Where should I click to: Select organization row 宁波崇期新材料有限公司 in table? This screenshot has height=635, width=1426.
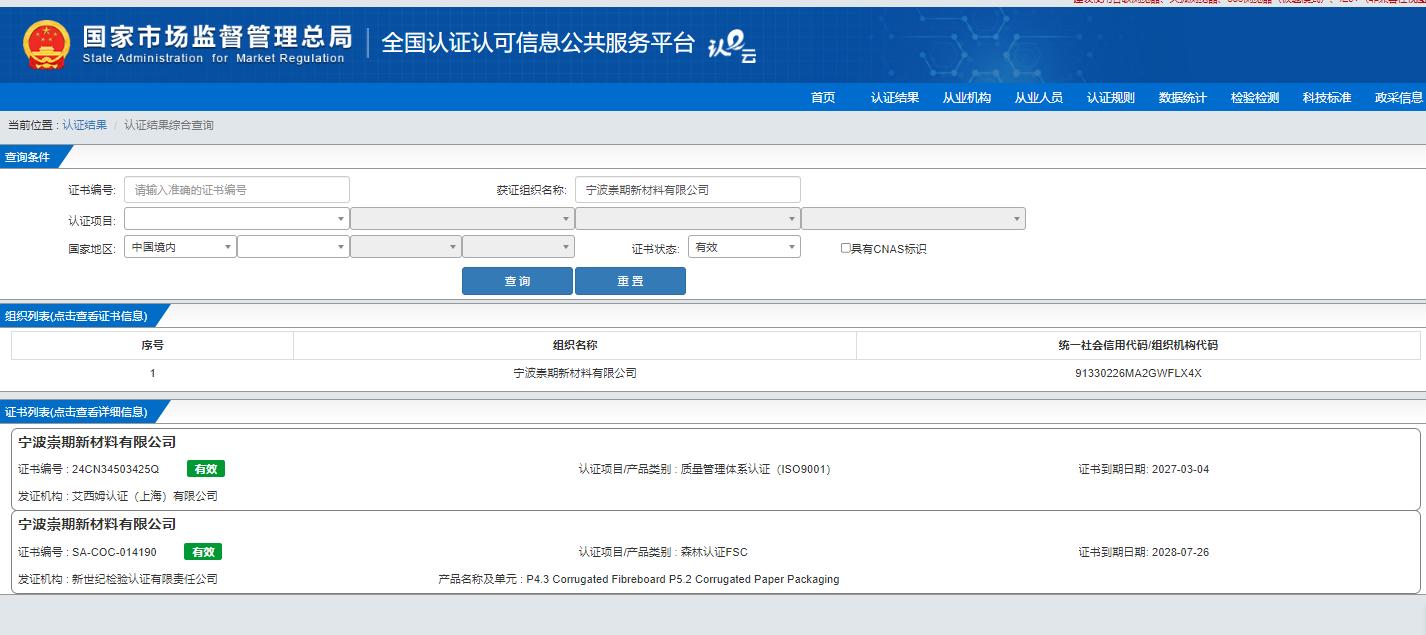[575, 373]
